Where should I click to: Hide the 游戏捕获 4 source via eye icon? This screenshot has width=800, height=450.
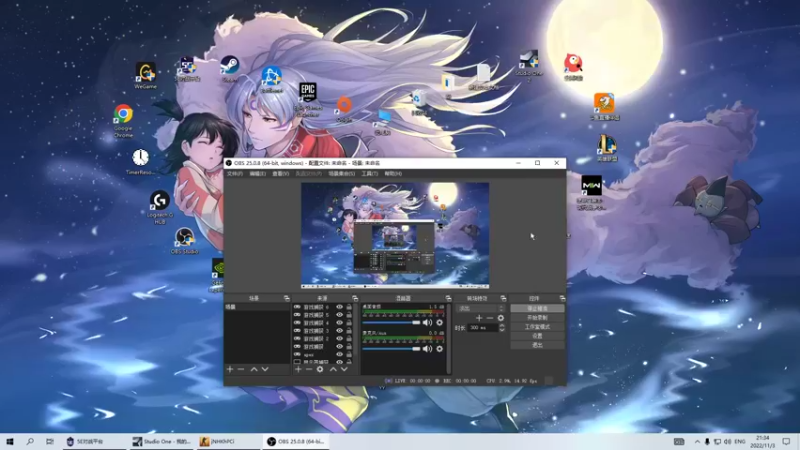pos(339,323)
